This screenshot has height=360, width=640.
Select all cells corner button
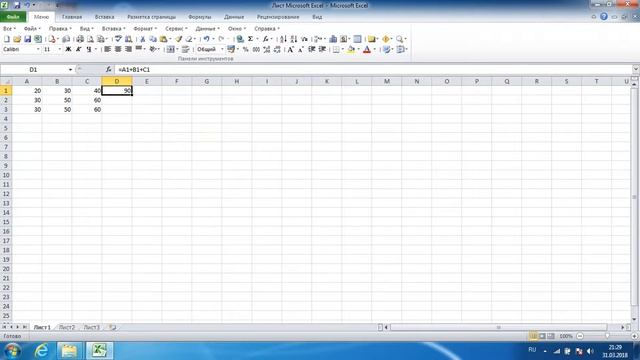tap(6, 81)
